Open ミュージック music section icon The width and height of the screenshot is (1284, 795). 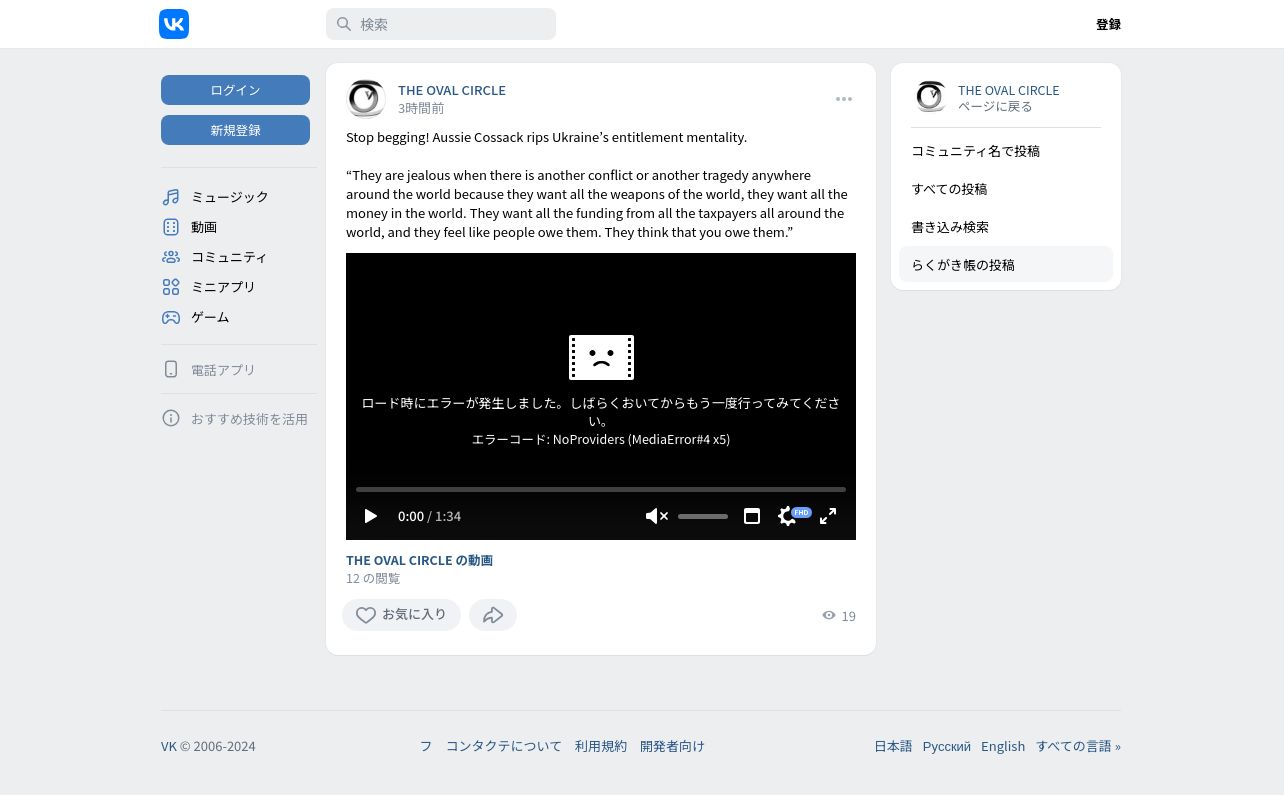point(171,197)
